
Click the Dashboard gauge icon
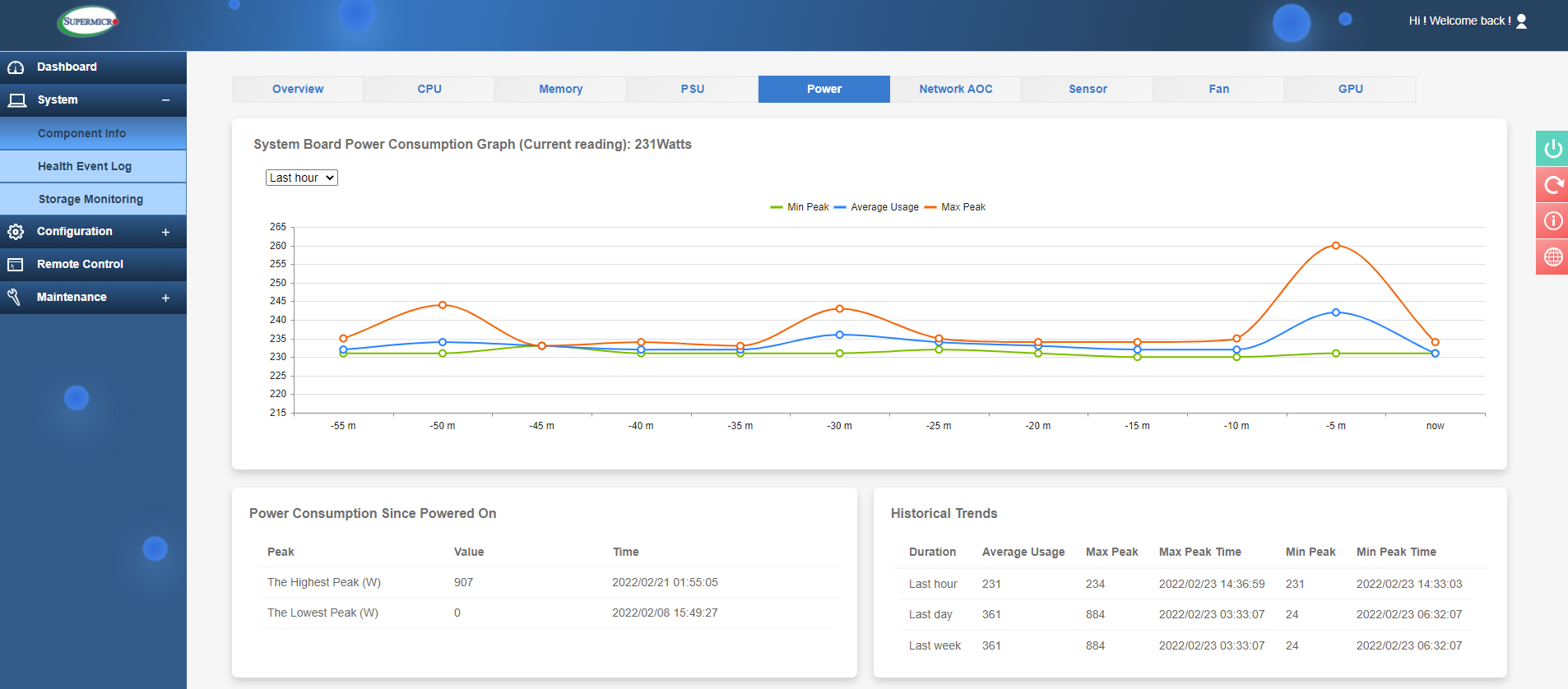[x=16, y=67]
